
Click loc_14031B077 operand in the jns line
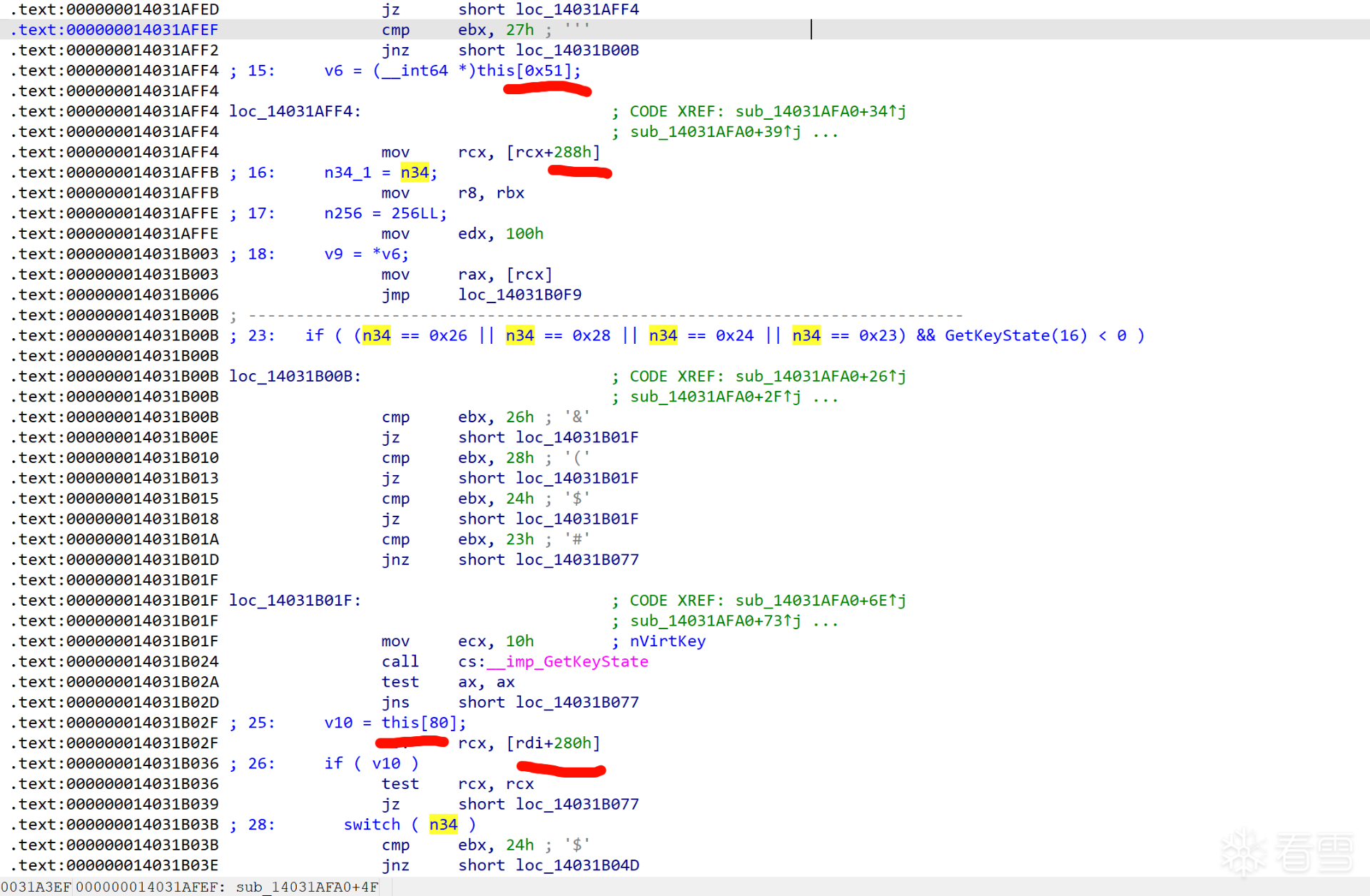577,703
